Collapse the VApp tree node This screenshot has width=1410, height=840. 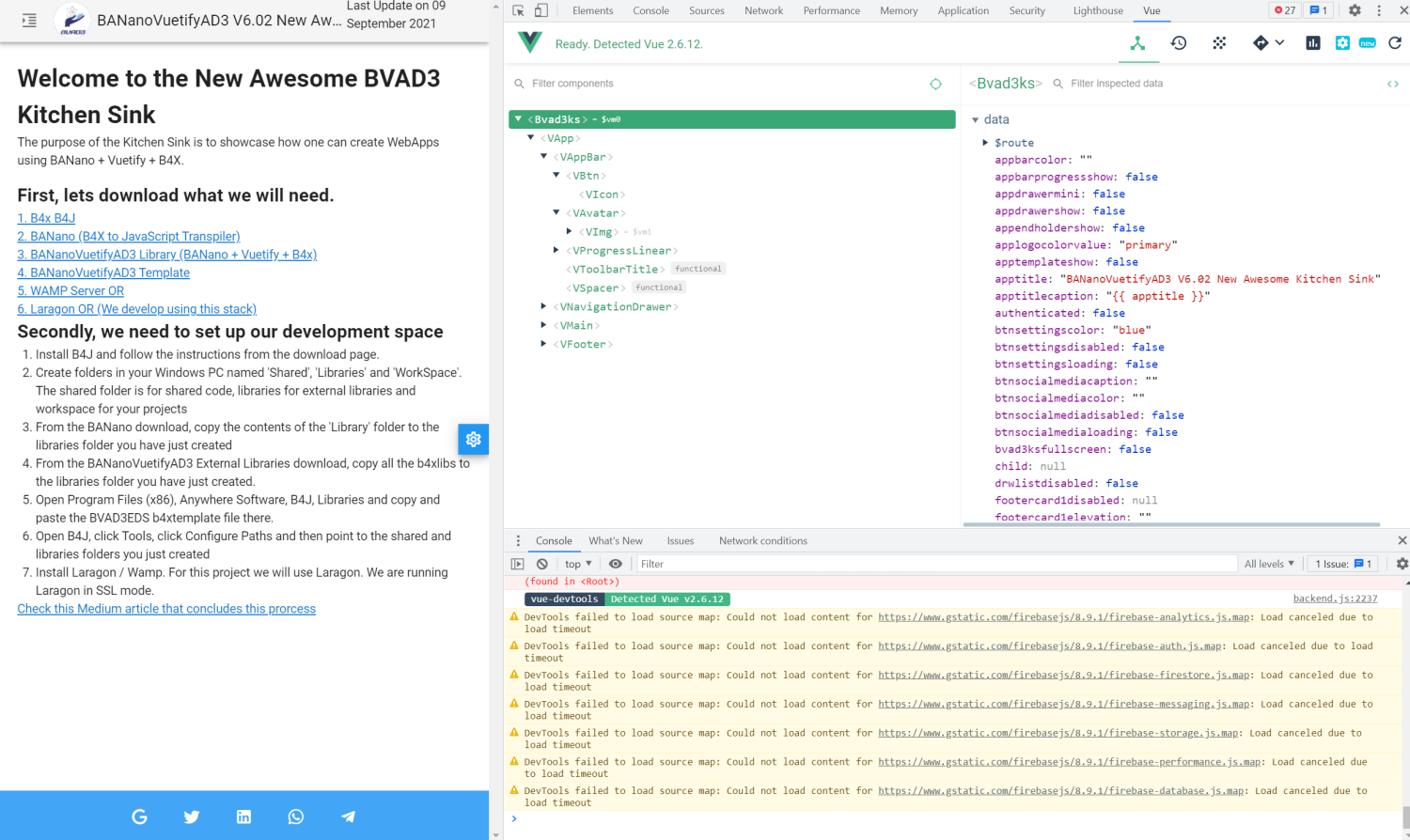[531, 138]
